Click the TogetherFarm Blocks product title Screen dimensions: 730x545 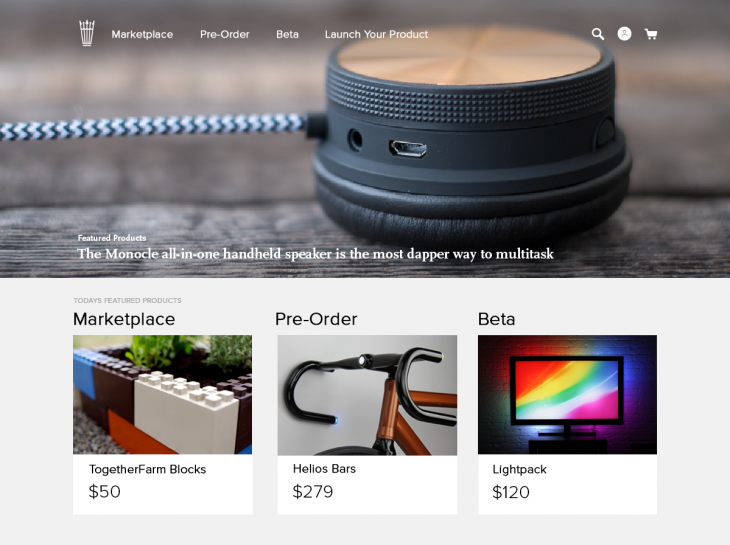148,469
